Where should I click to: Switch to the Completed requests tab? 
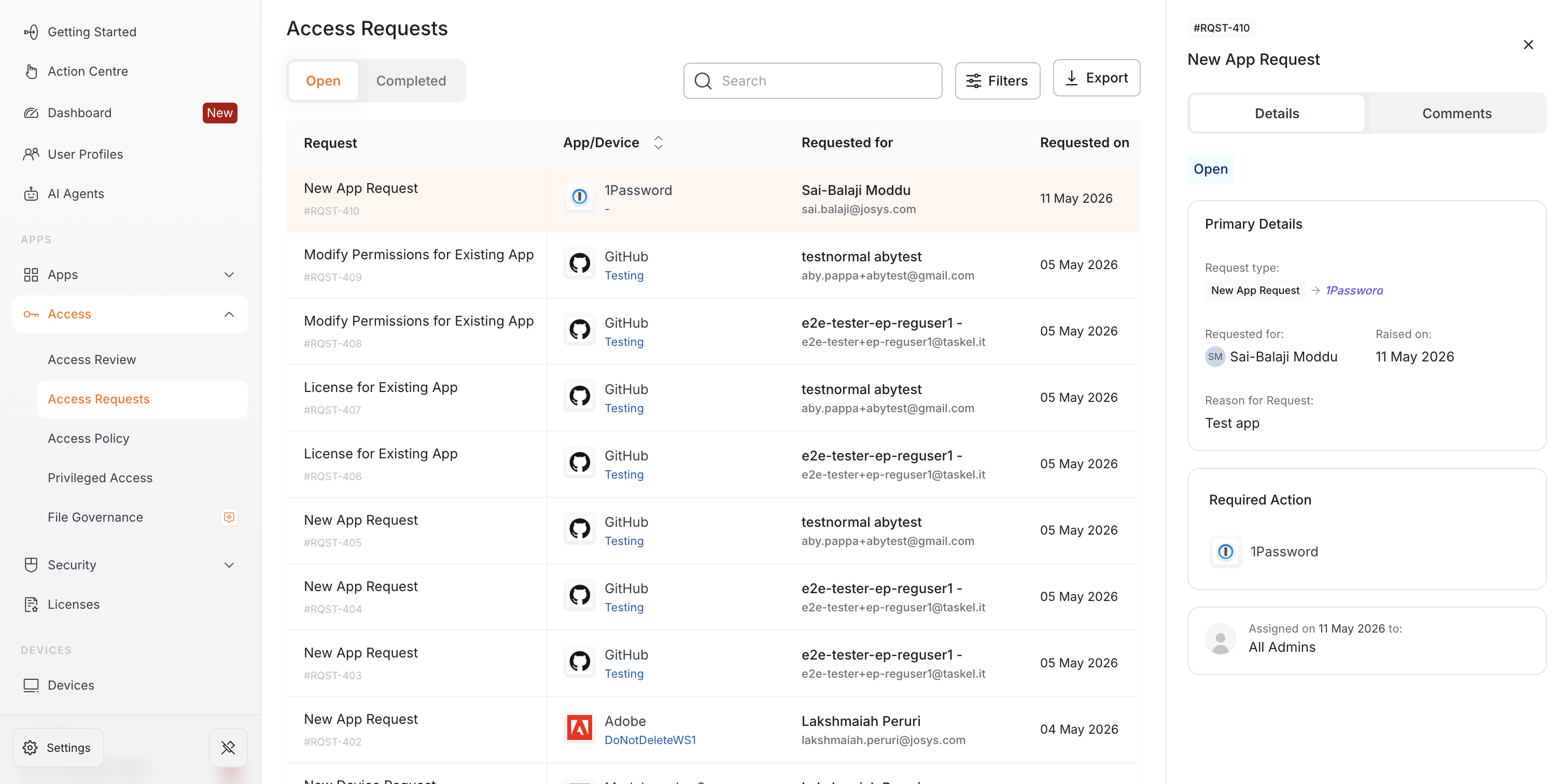pyautogui.click(x=411, y=81)
